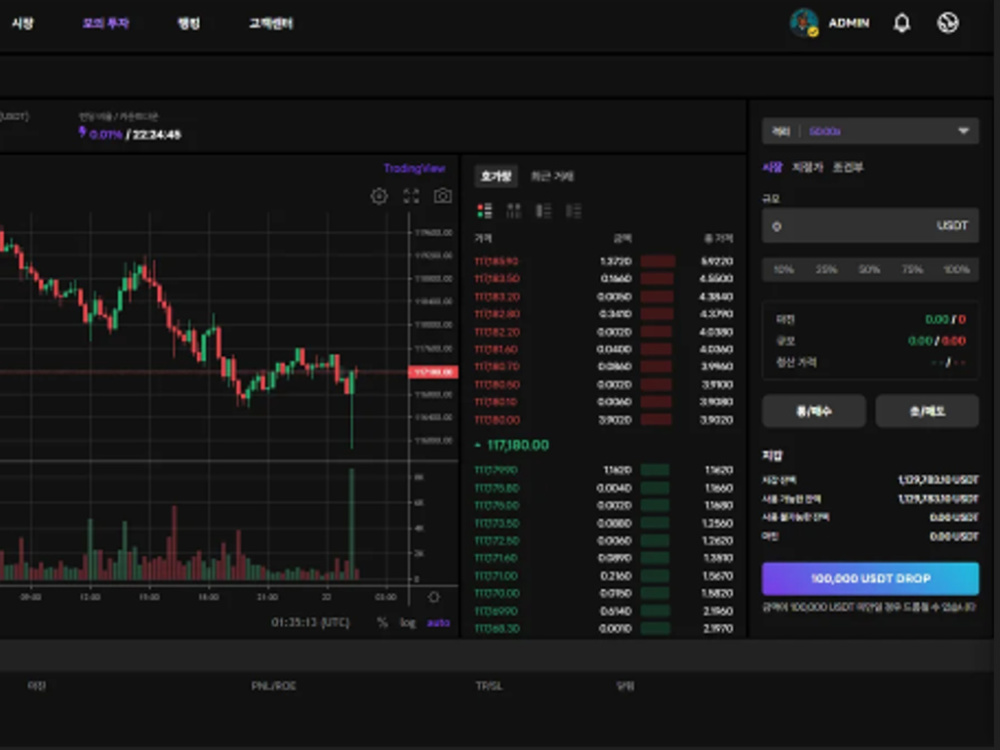Image resolution: width=1000 pixels, height=750 pixels.
Task: Go to 시장 in top navigation
Action: pyautogui.click(x=23, y=24)
